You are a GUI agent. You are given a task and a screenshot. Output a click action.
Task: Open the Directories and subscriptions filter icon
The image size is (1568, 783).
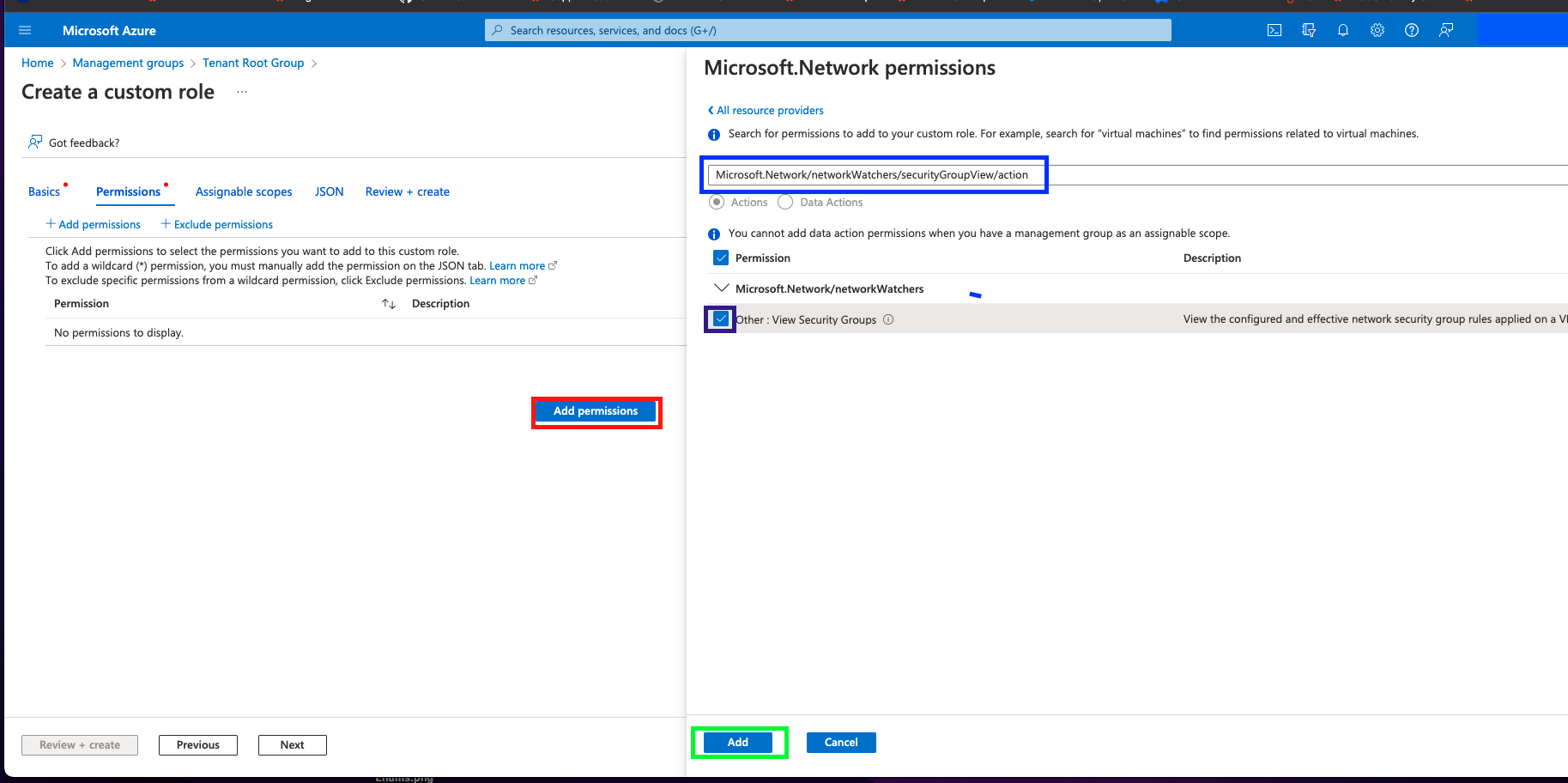1309,30
